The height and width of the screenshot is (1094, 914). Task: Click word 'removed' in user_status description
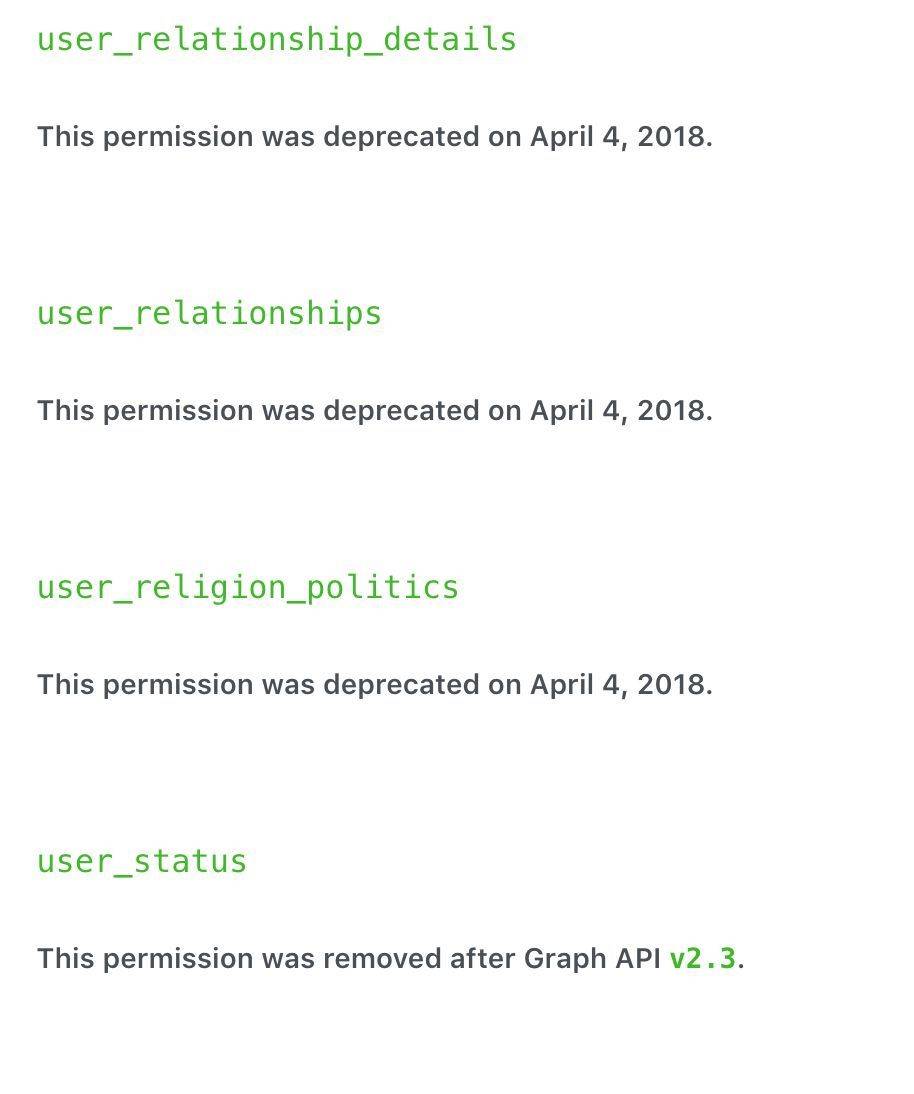382,959
